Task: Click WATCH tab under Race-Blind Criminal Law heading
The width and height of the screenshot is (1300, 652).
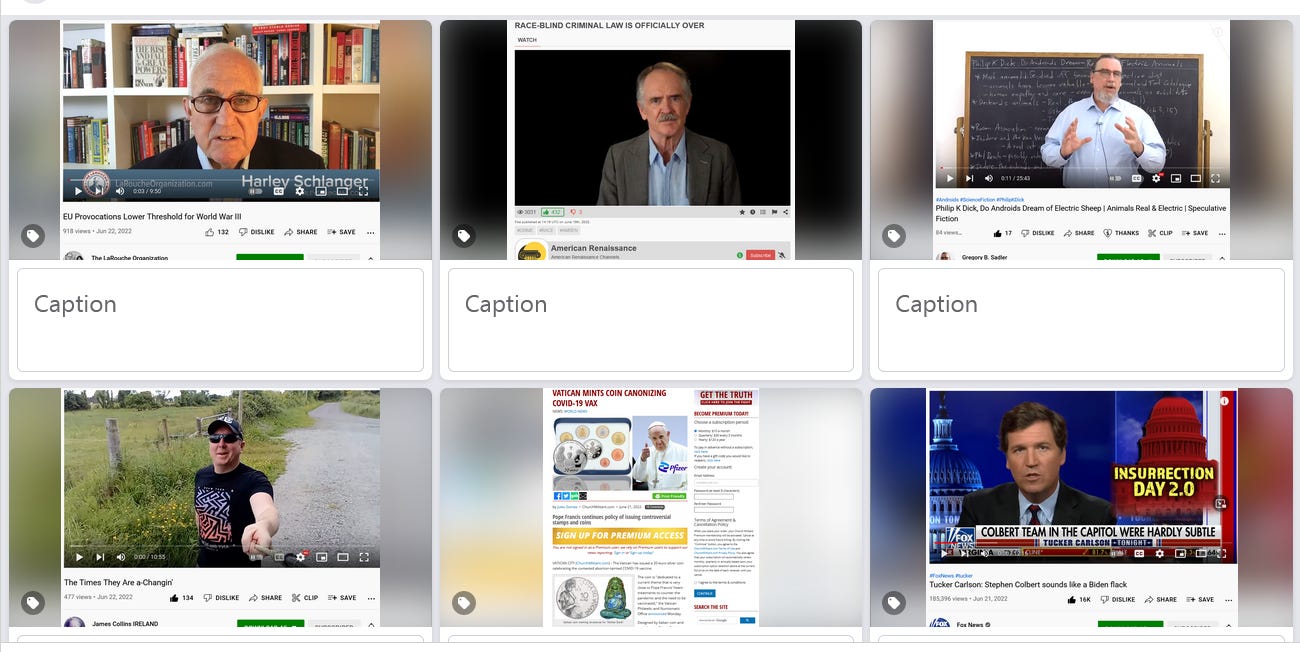Action: click(x=527, y=40)
